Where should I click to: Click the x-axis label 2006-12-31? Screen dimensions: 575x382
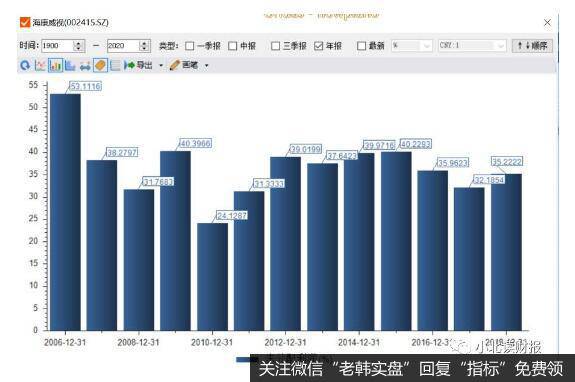pos(65,342)
